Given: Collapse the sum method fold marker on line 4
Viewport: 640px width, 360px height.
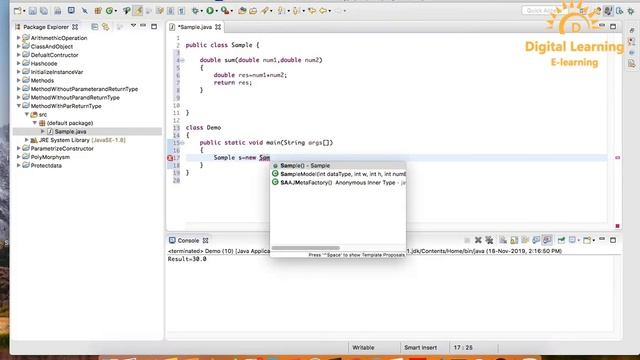Looking at the screenshot, I should 182,60.
